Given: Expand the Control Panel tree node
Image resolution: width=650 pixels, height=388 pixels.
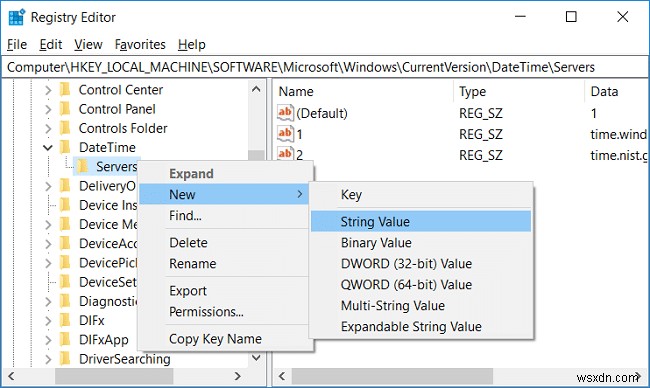Looking at the screenshot, I should click(x=48, y=109).
